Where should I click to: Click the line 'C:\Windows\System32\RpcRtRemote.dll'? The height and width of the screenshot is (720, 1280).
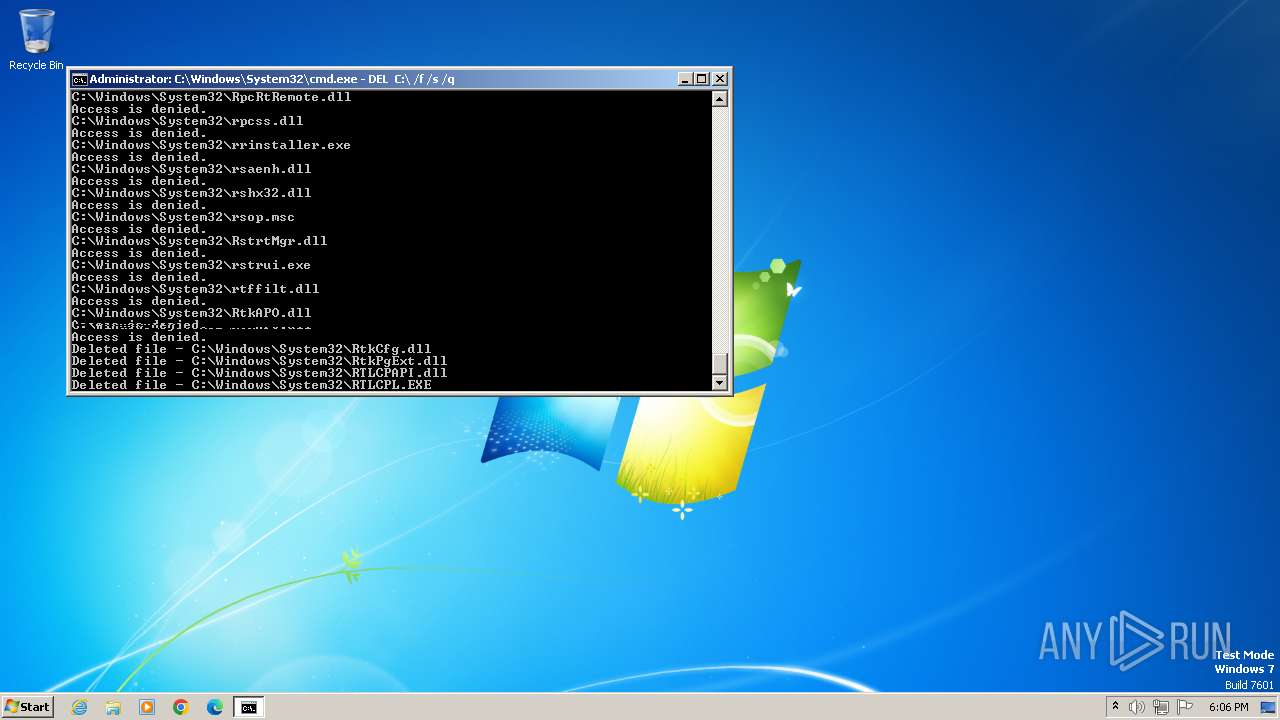(211, 97)
